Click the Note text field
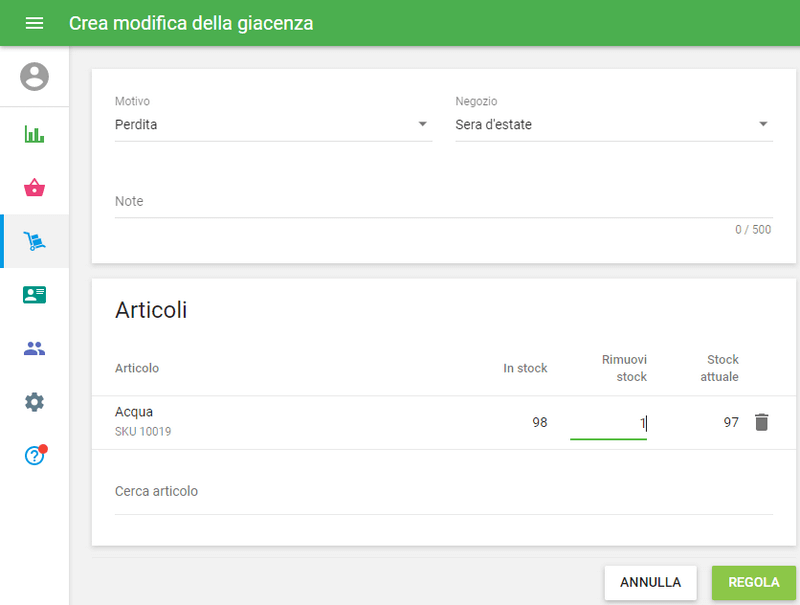 tap(443, 202)
